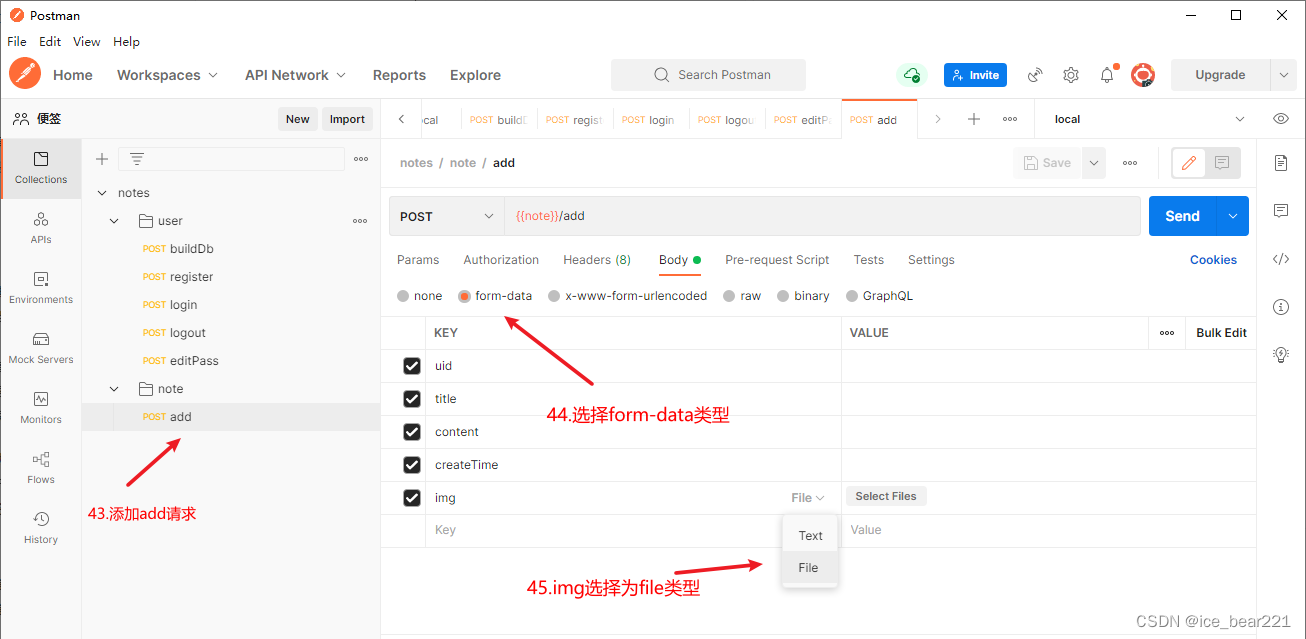Uncheck the img parameter row
Viewport: 1306px width, 639px height.
point(411,498)
